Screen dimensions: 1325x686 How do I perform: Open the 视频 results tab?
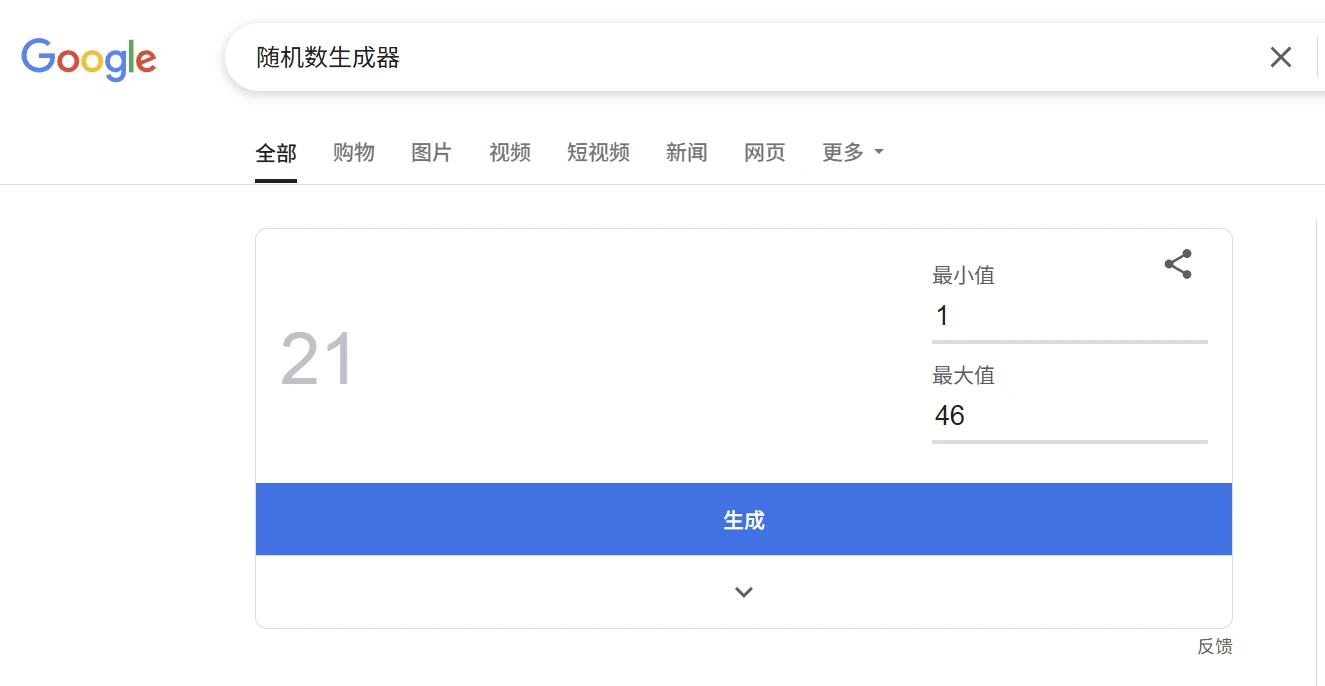pyautogui.click(x=510, y=152)
